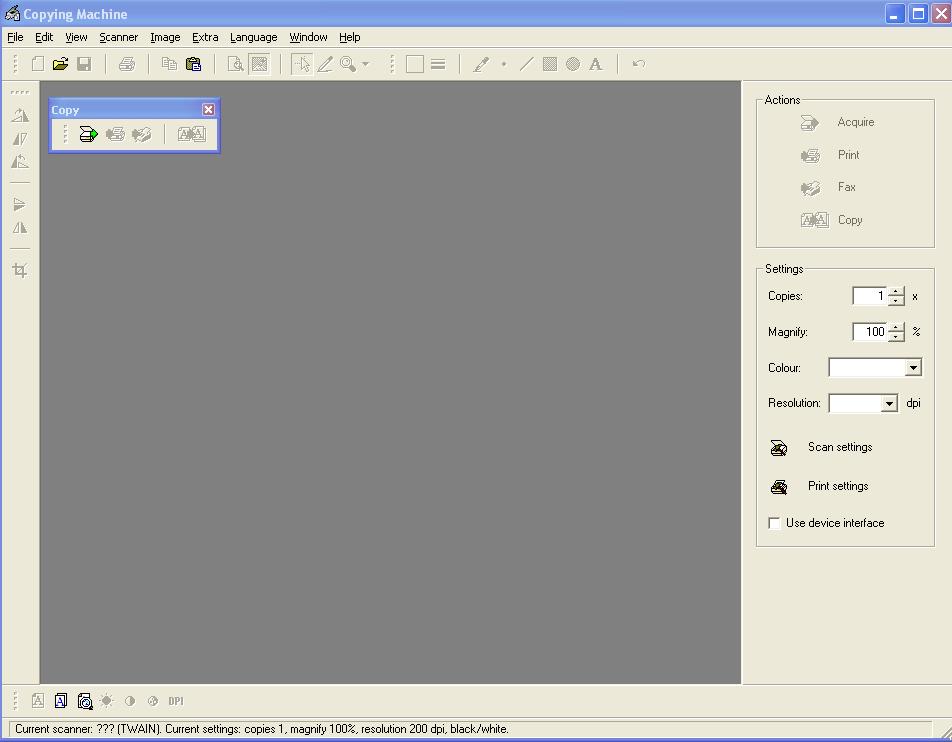Click the fit image view icon
This screenshot has width=952, height=742.
pos(259,64)
